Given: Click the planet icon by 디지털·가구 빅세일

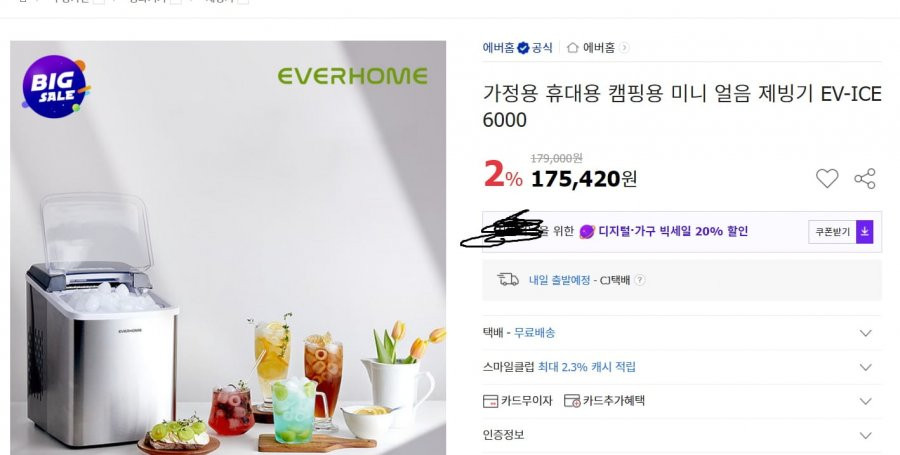Looking at the screenshot, I should point(587,232).
